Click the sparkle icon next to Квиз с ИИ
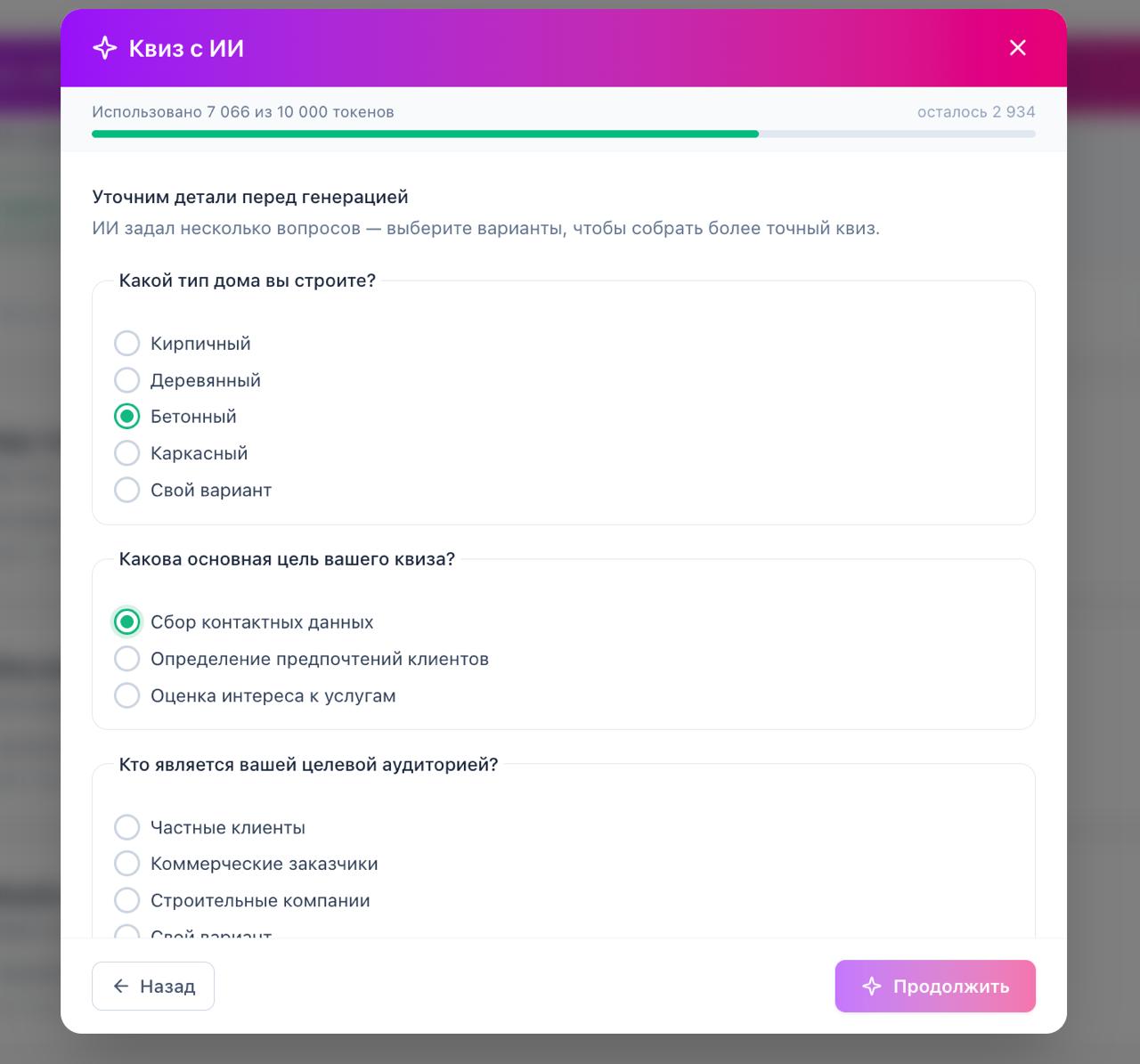1140x1064 pixels. point(105,48)
